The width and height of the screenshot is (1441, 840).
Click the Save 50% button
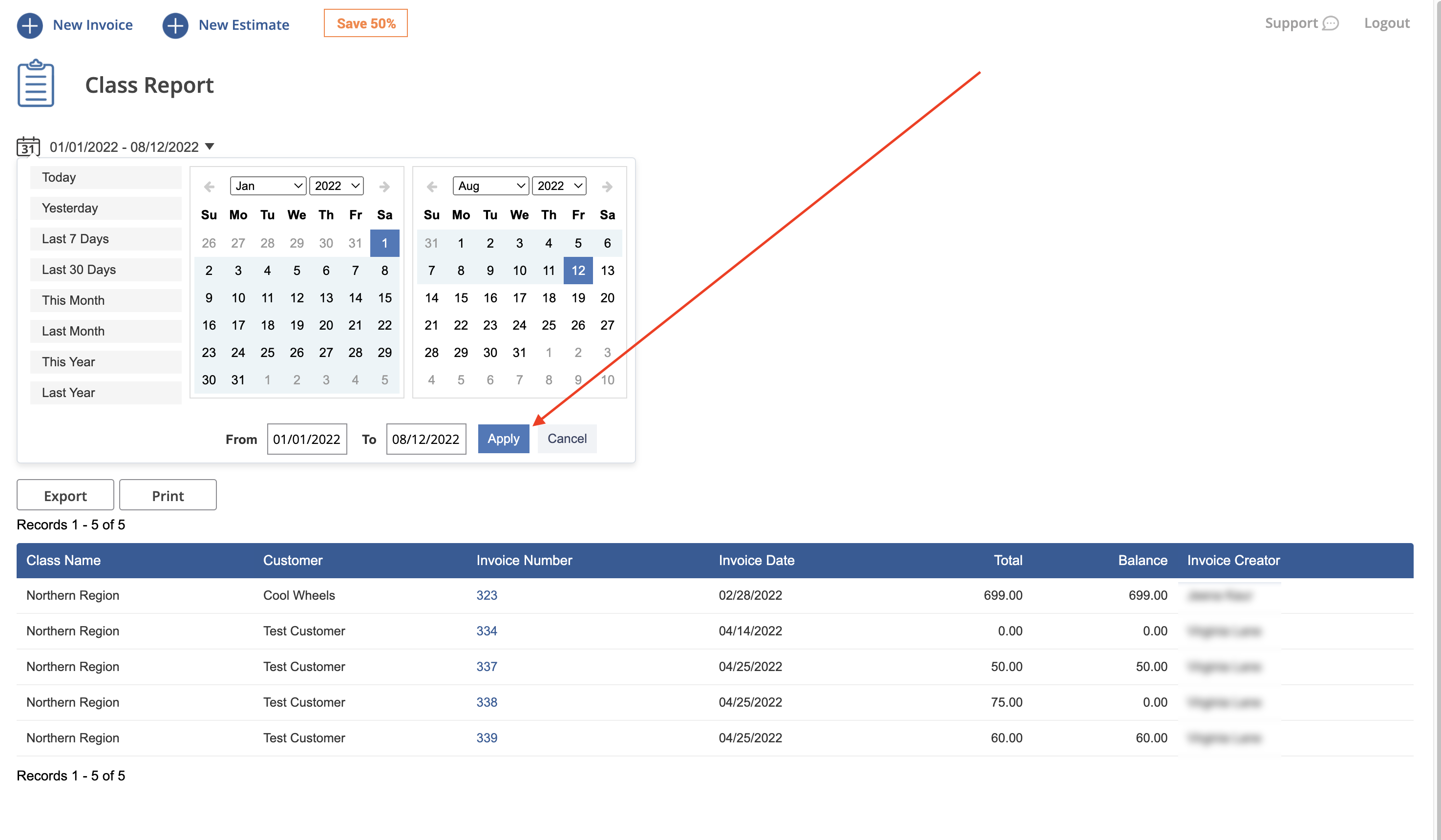click(365, 23)
